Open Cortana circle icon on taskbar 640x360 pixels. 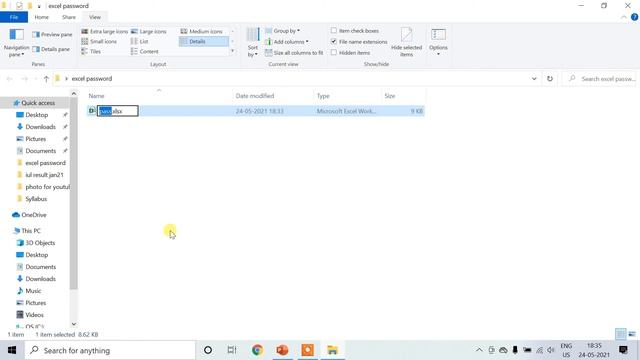pyautogui.click(x=208, y=350)
